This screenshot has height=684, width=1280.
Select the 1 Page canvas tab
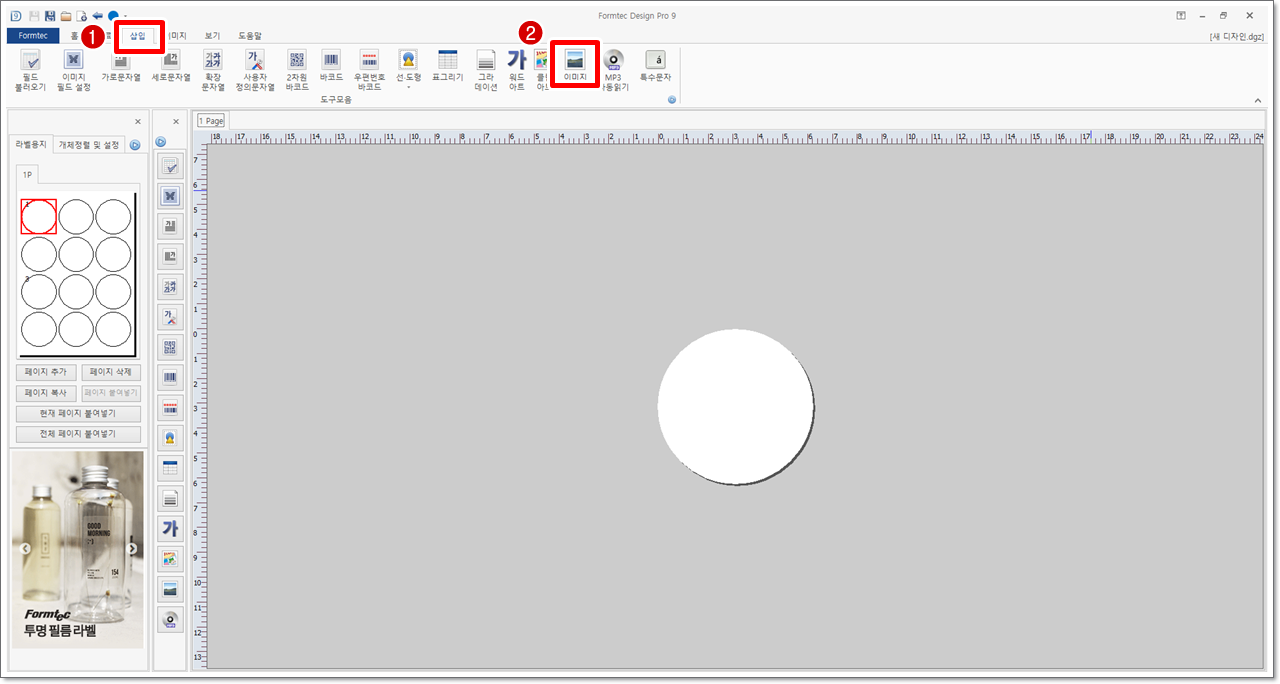pyautogui.click(x=211, y=121)
